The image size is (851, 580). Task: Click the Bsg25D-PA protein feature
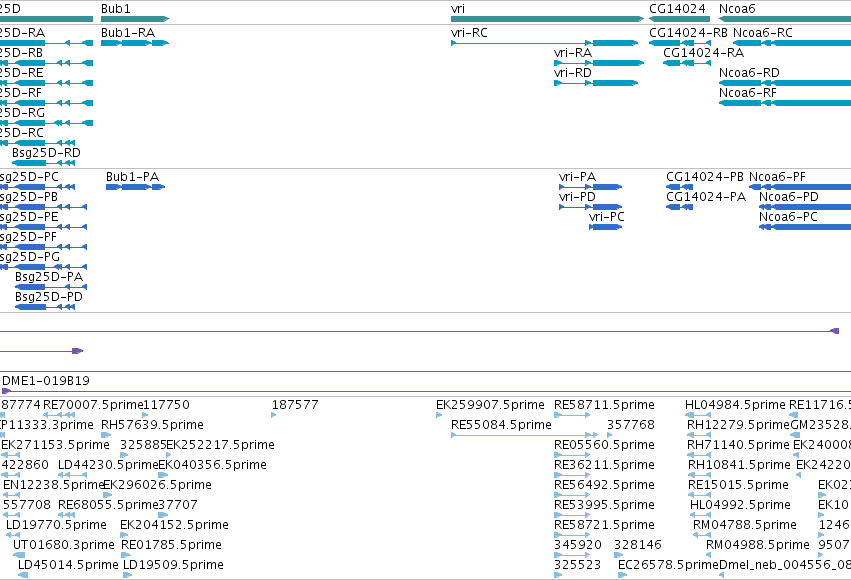click(51, 287)
